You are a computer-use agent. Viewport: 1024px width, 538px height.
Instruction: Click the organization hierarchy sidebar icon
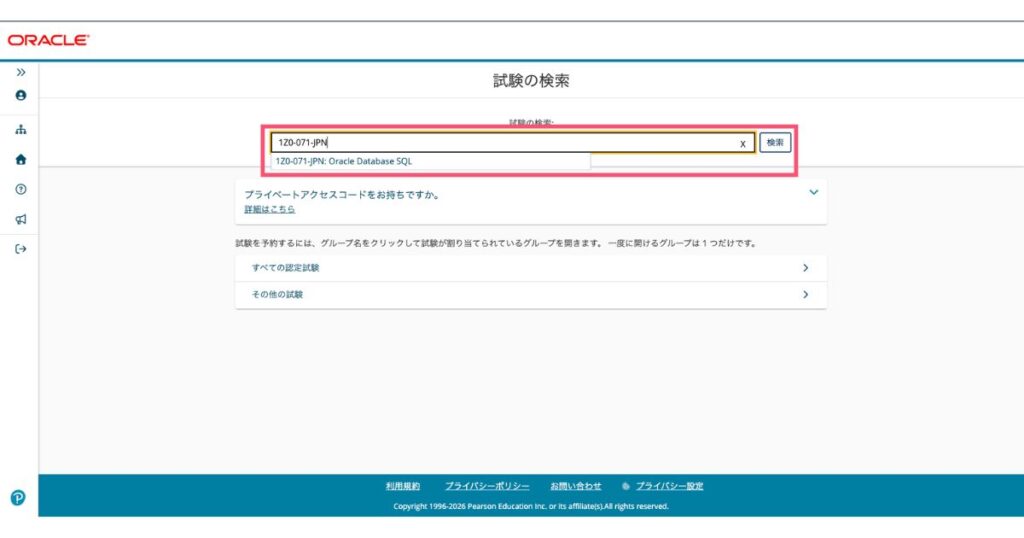tap(21, 129)
